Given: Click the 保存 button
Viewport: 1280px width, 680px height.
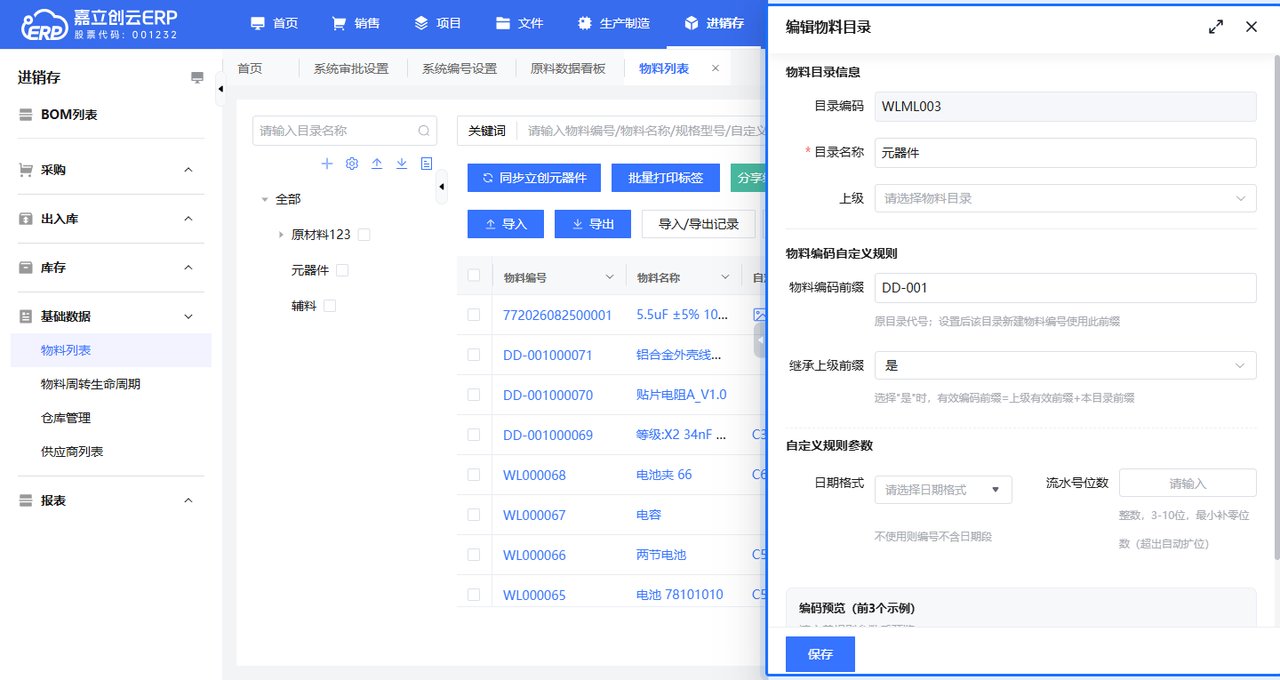Looking at the screenshot, I should pos(820,654).
